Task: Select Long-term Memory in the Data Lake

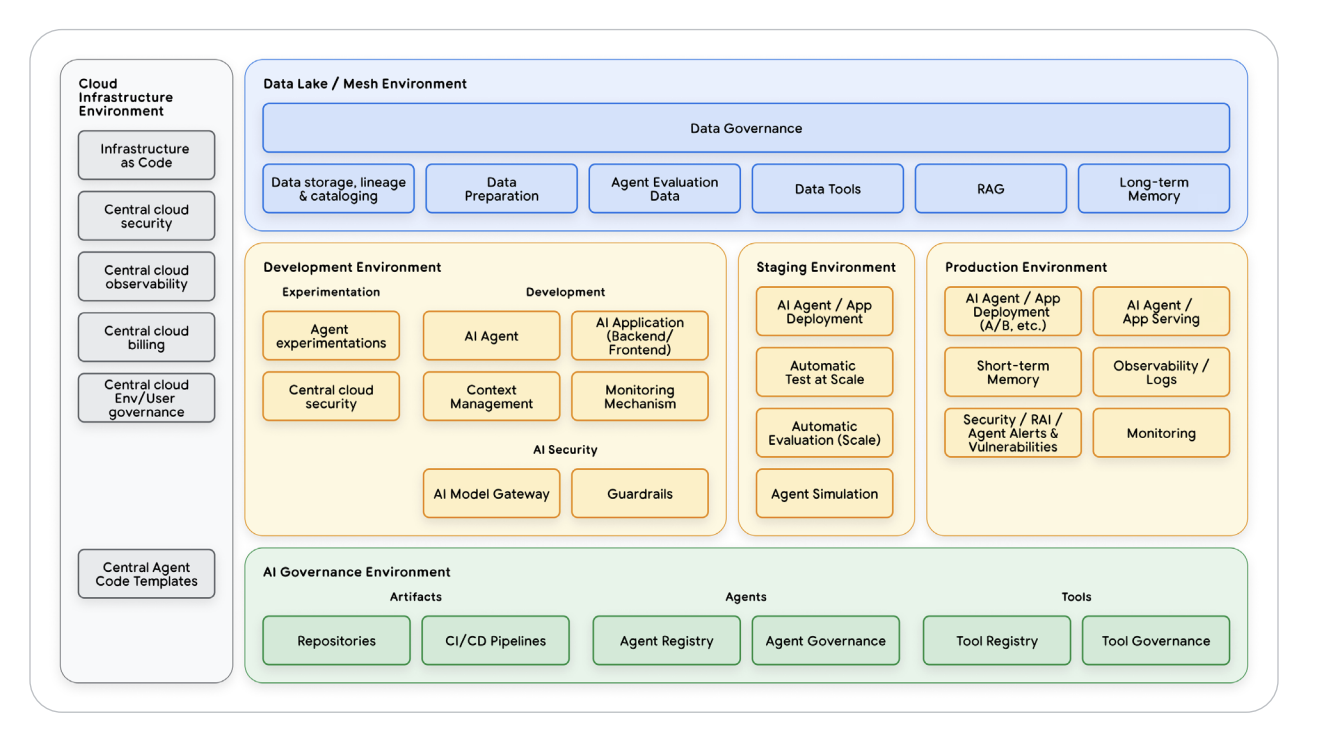Action: (x=1153, y=188)
